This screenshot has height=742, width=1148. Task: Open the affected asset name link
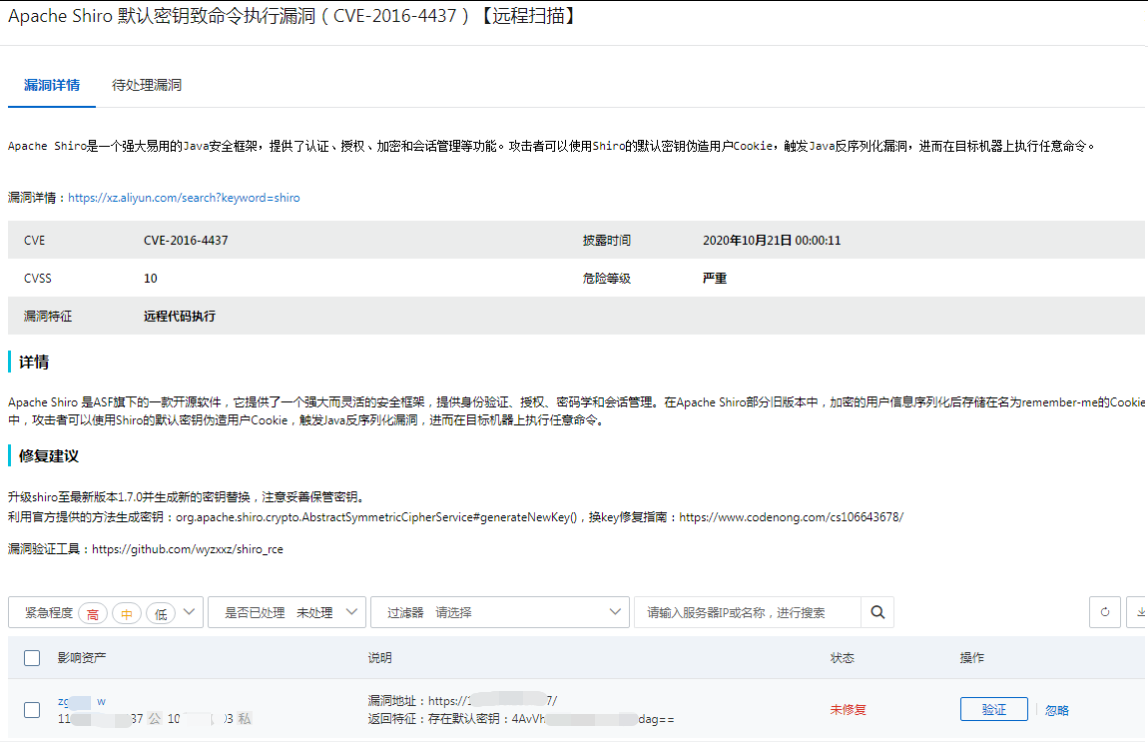click(81, 701)
